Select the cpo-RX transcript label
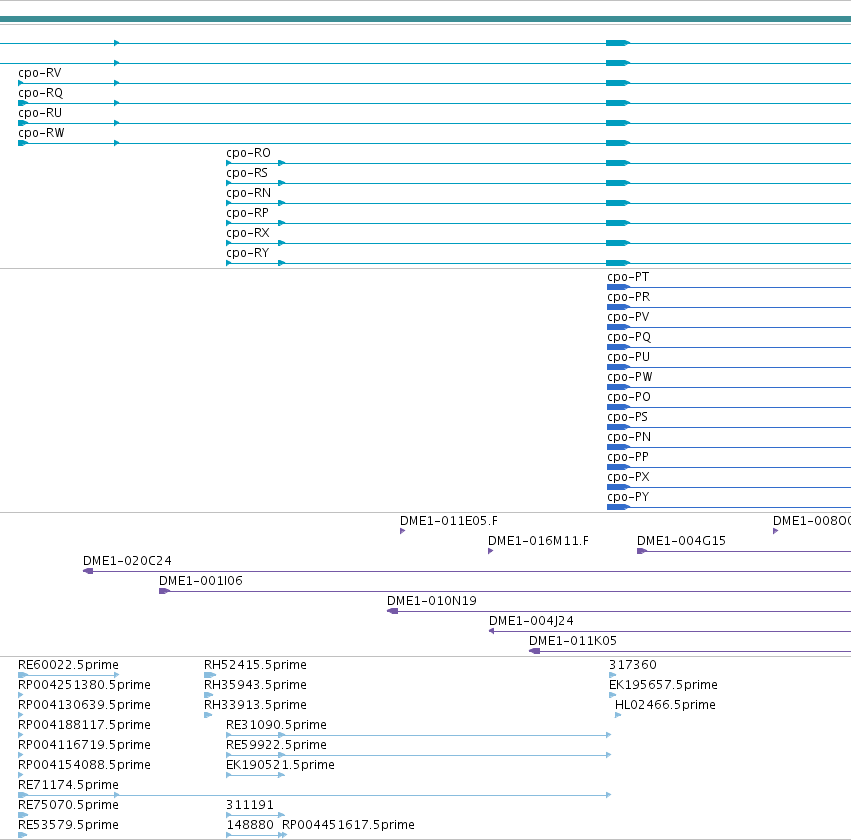851x840 pixels. tap(247, 233)
